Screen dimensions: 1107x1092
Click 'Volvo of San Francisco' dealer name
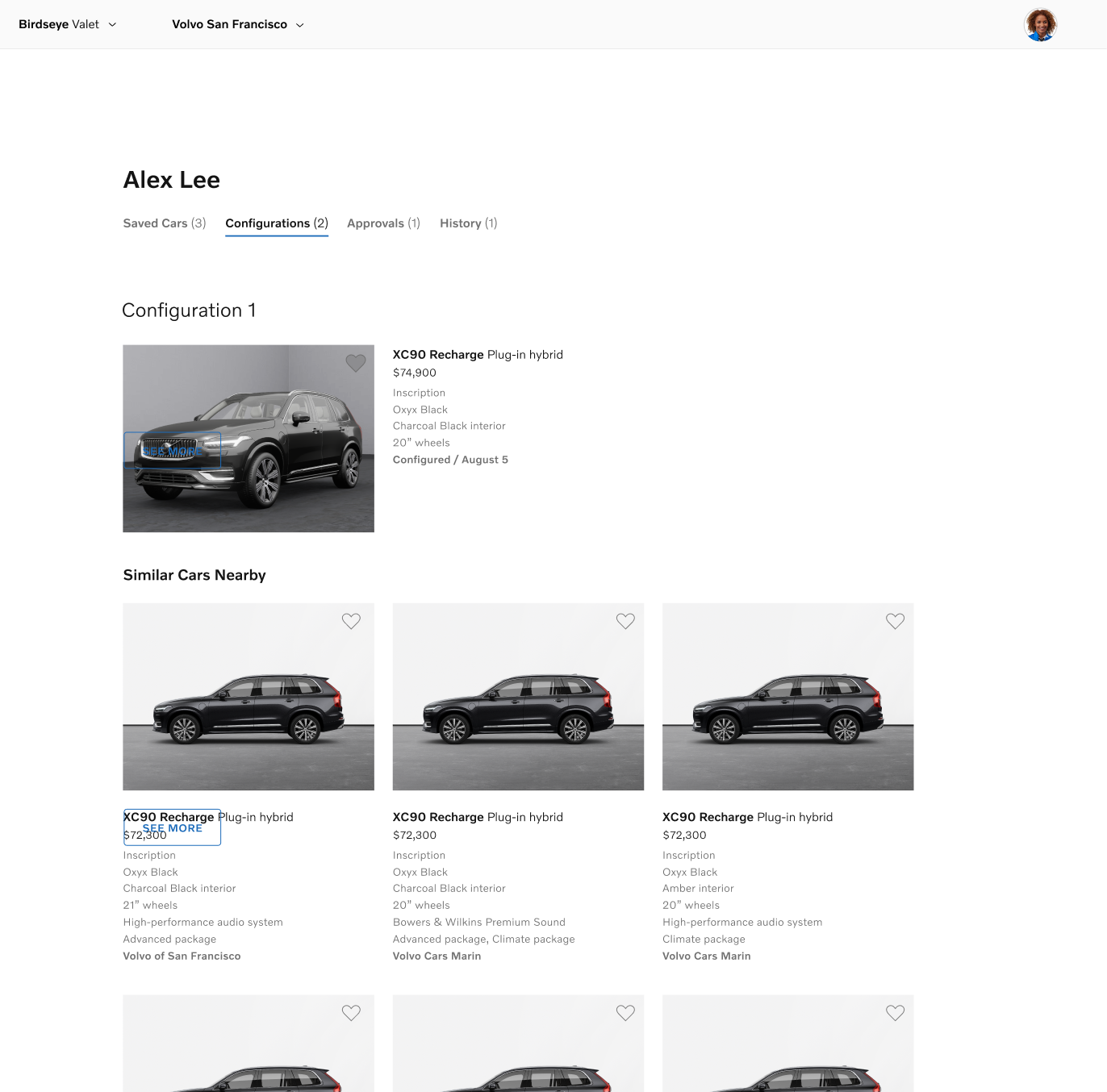tap(182, 956)
